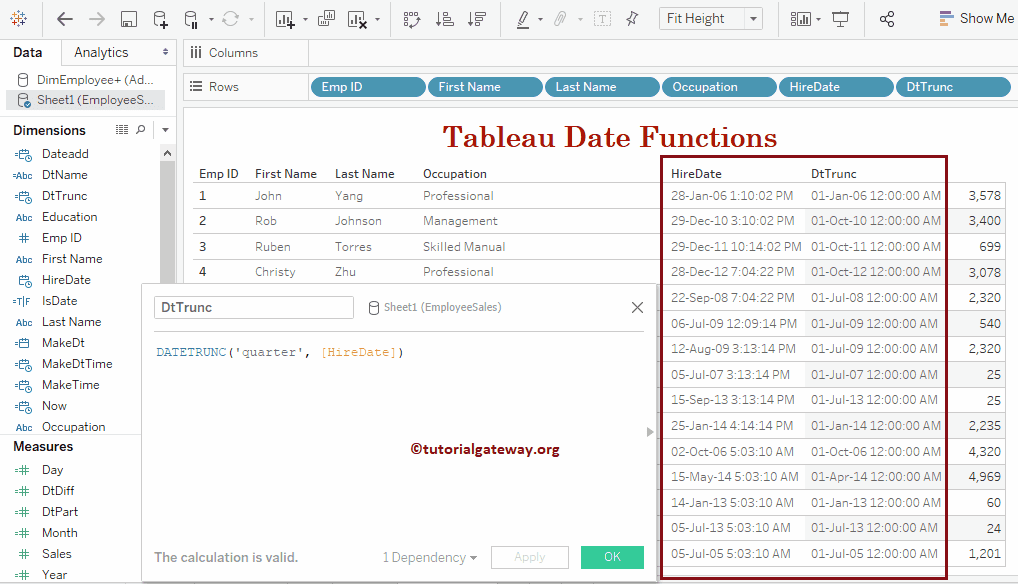Toggle the Highlight tool

pyautogui.click(x=524, y=17)
